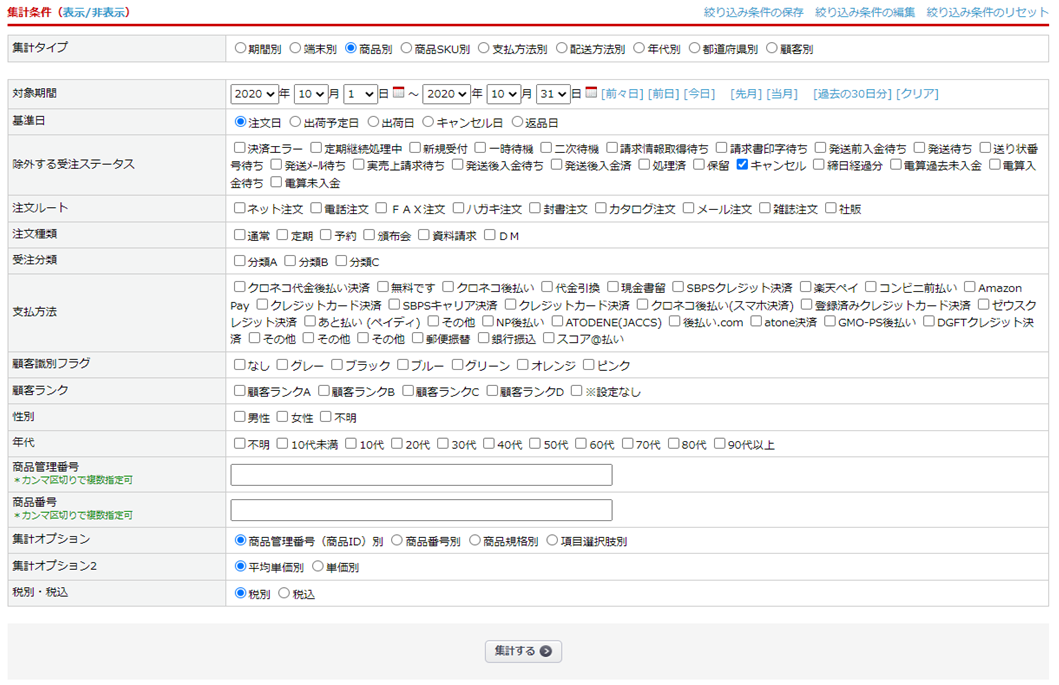Image resolution: width=1059 pixels, height=685 pixels.
Task: Click the 商品管理番号 text input field
Action: point(421,475)
